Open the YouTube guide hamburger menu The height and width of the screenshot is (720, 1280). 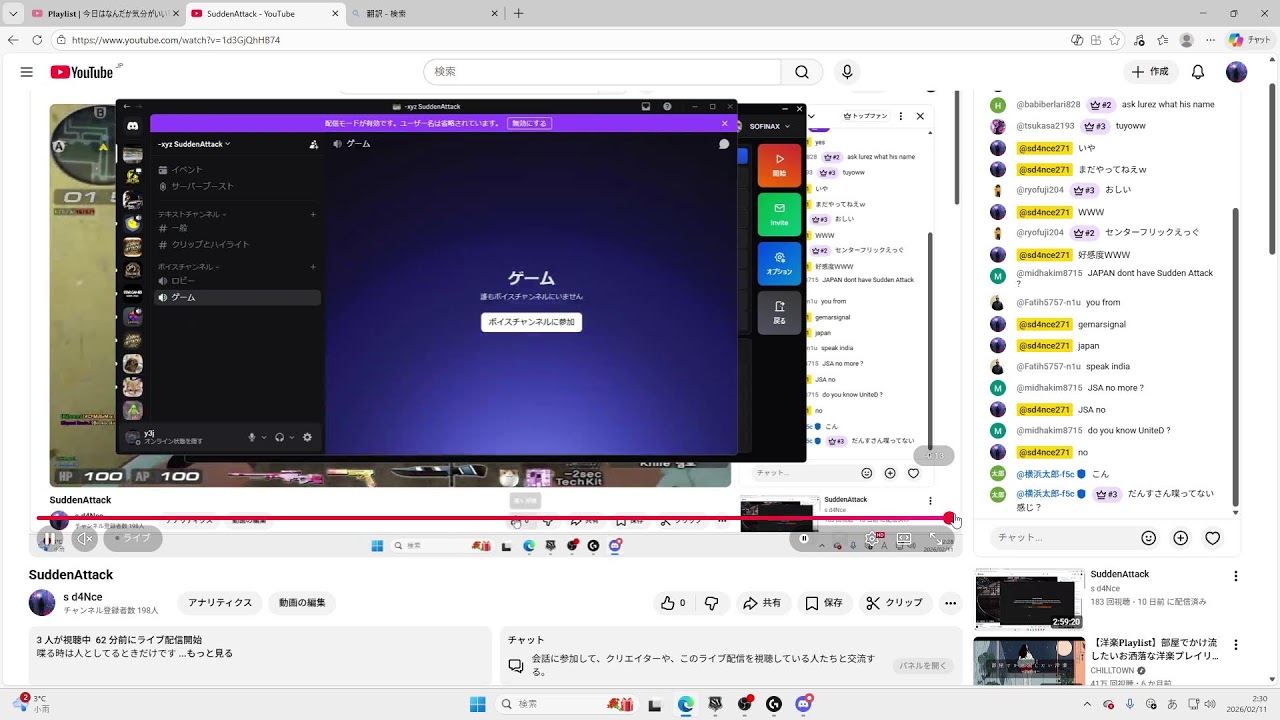click(27, 72)
